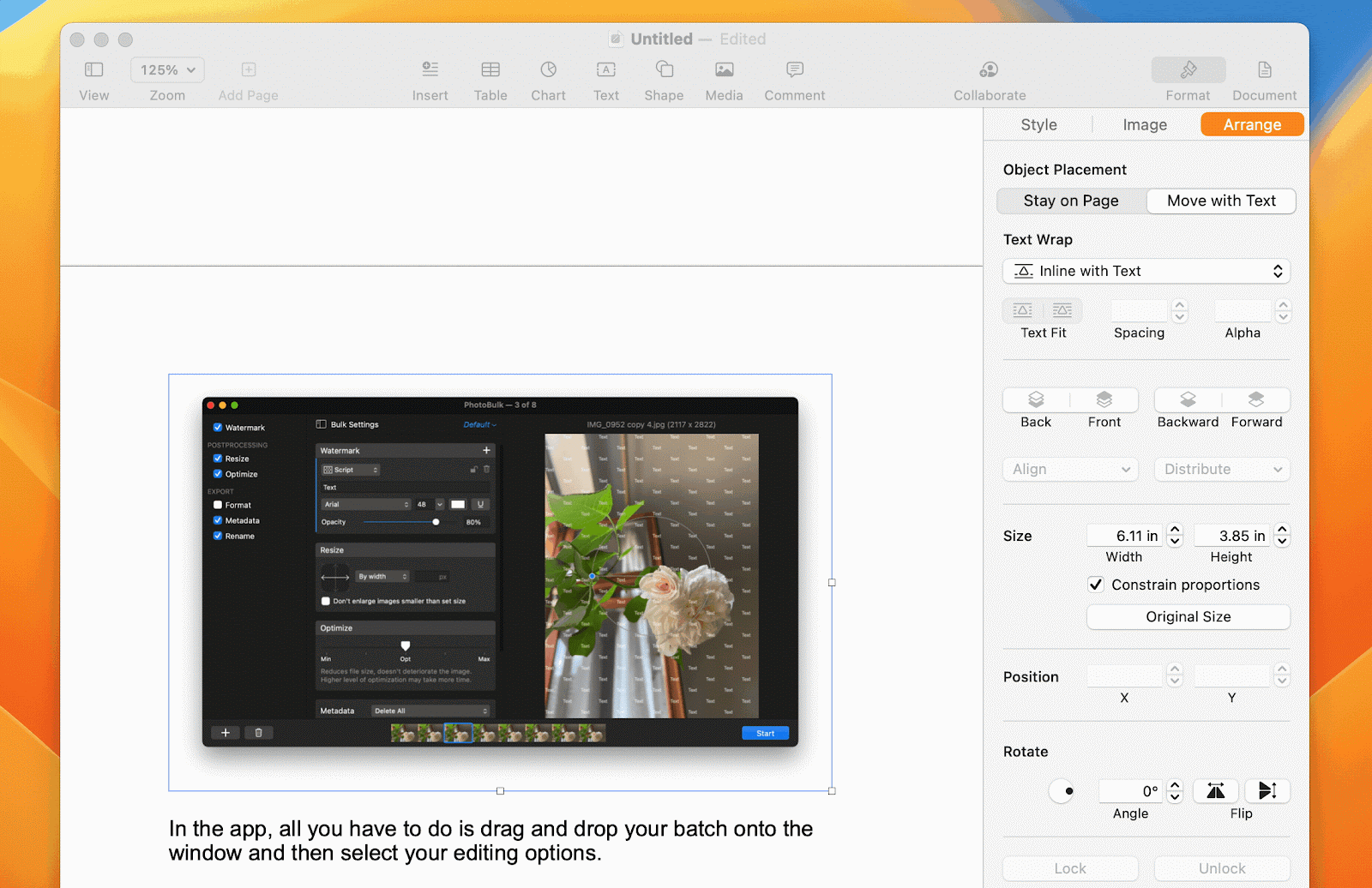Screen dimensions: 1372x888
Task: Toggle Constrain proportions checkbox
Action: [1096, 585]
